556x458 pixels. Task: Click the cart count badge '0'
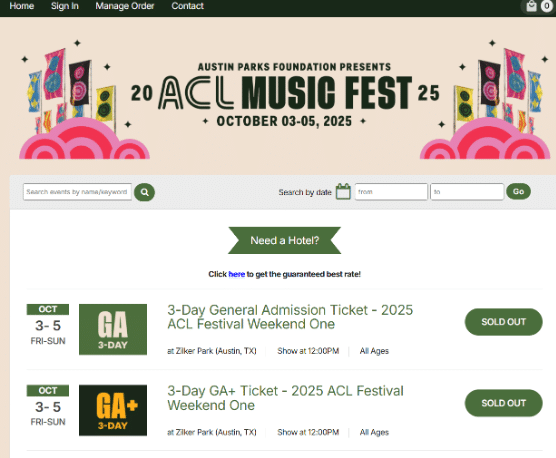coord(547,6)
